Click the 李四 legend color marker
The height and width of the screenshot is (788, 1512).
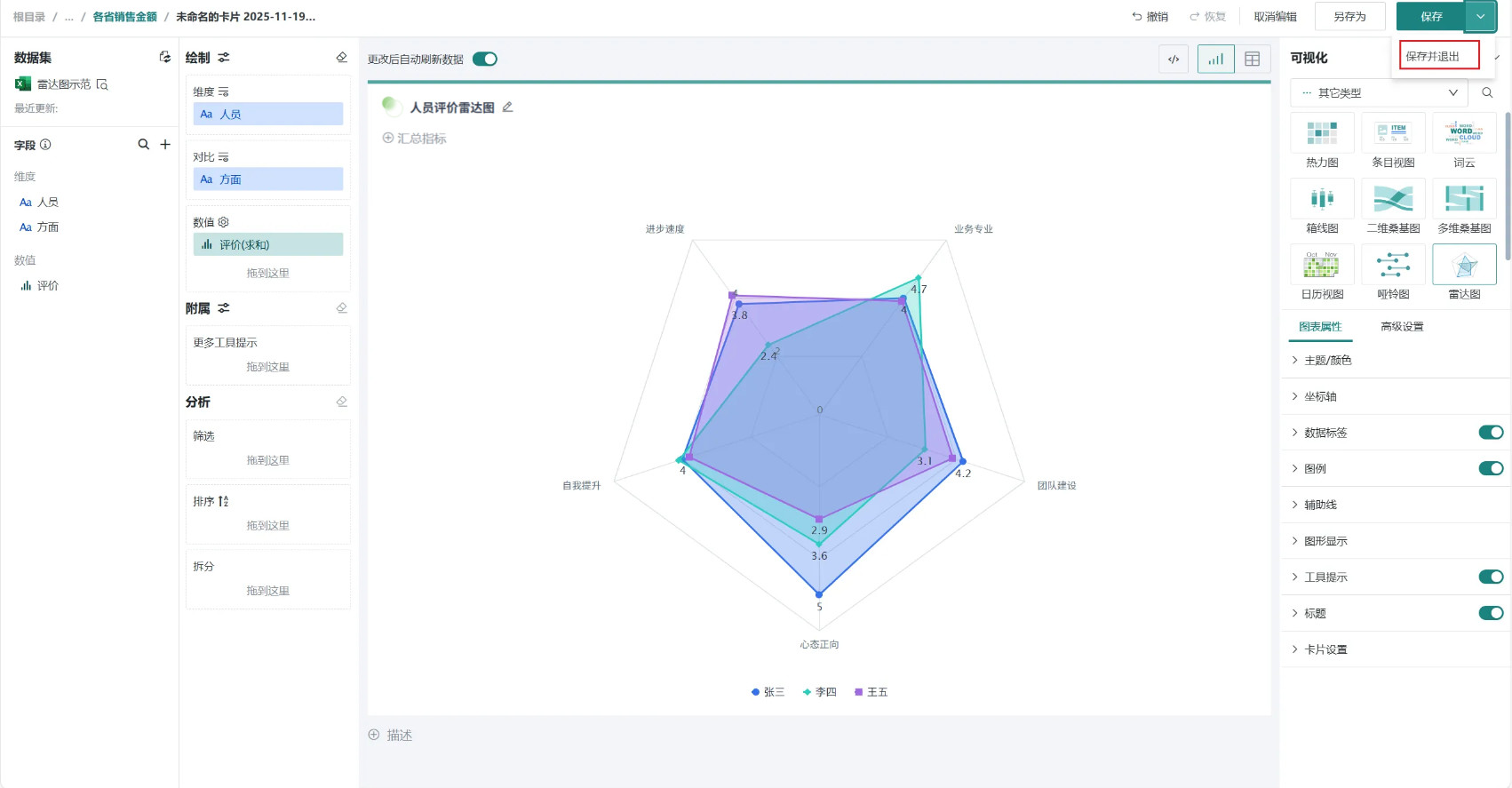coord(807,692)
